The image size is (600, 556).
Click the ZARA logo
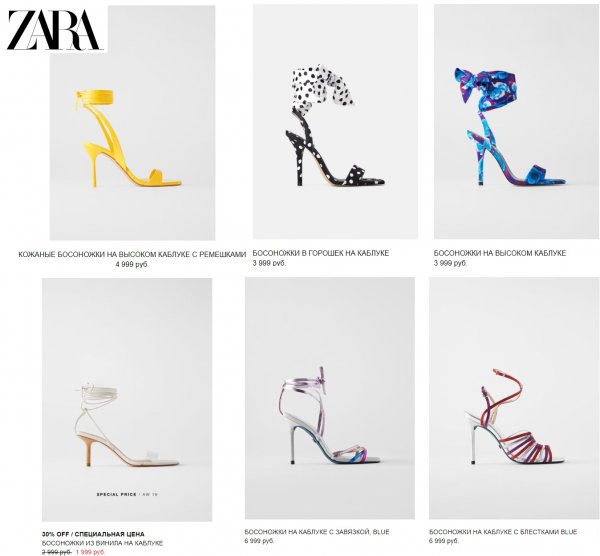click(x=54, y=29)
